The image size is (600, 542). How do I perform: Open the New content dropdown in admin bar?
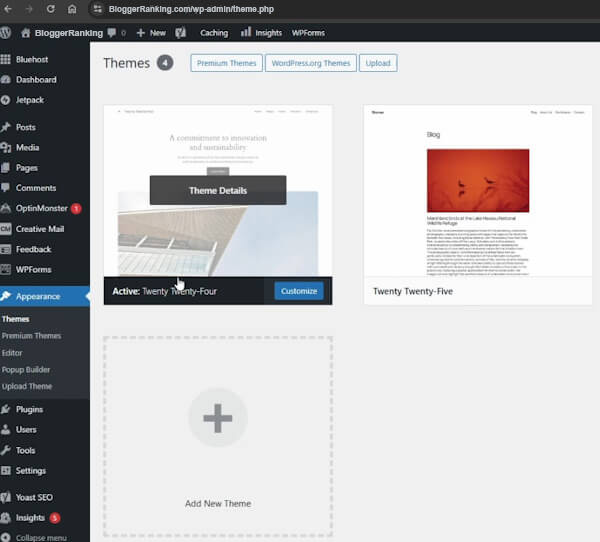click(x=150, y=32)
